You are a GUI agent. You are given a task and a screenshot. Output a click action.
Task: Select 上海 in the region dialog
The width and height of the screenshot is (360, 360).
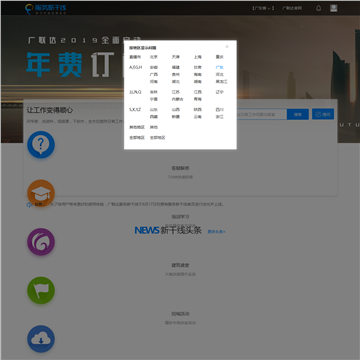click(x=198, y=57)
